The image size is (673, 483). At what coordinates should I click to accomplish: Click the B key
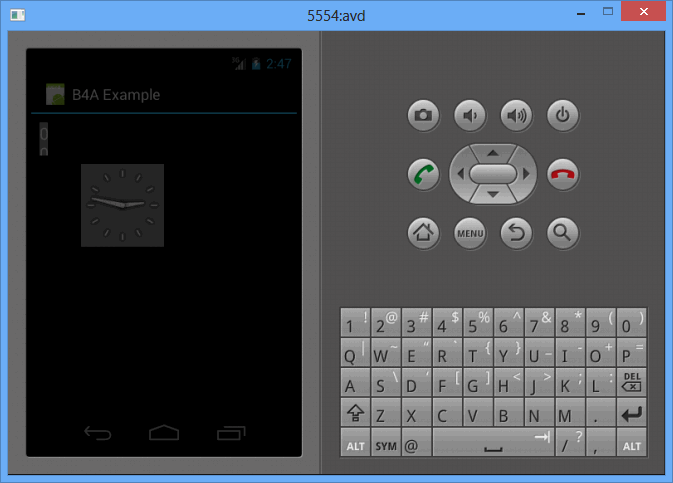pyautogui.click(x=509, y=412)
